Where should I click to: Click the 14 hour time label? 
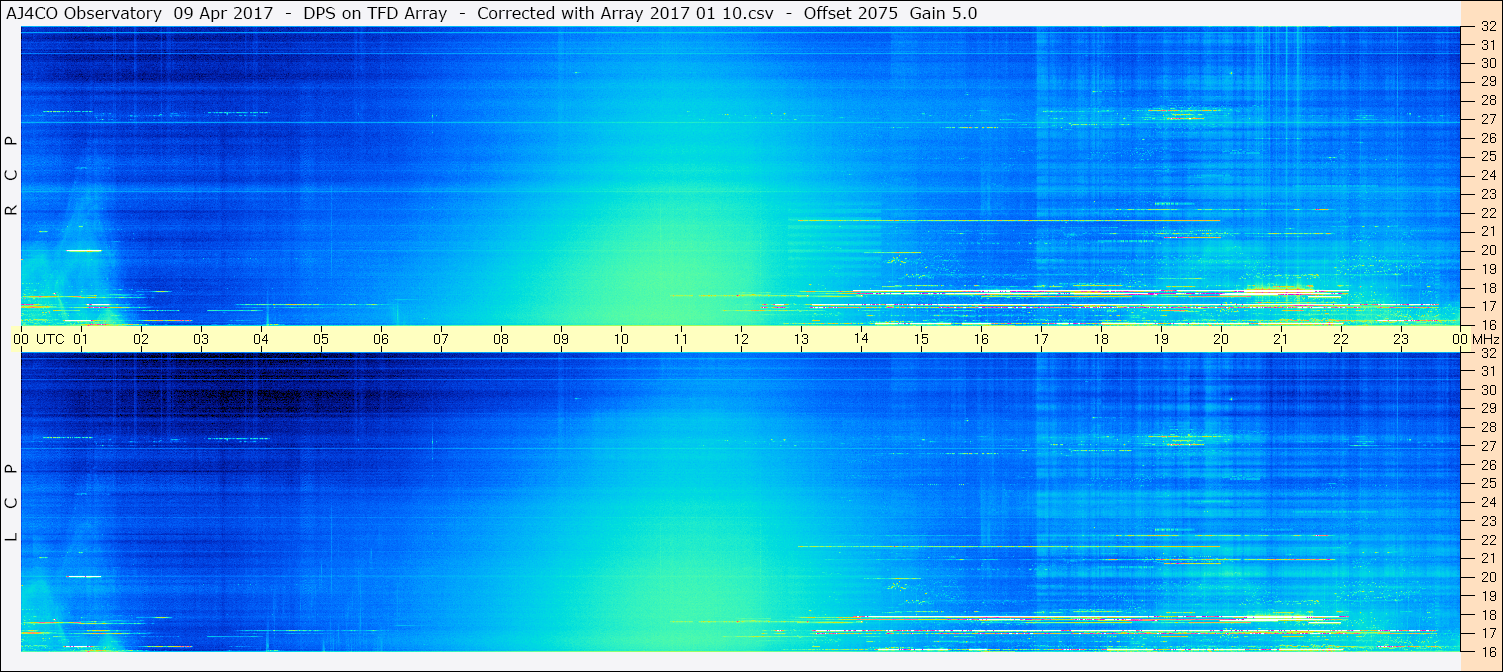point(861,338)
